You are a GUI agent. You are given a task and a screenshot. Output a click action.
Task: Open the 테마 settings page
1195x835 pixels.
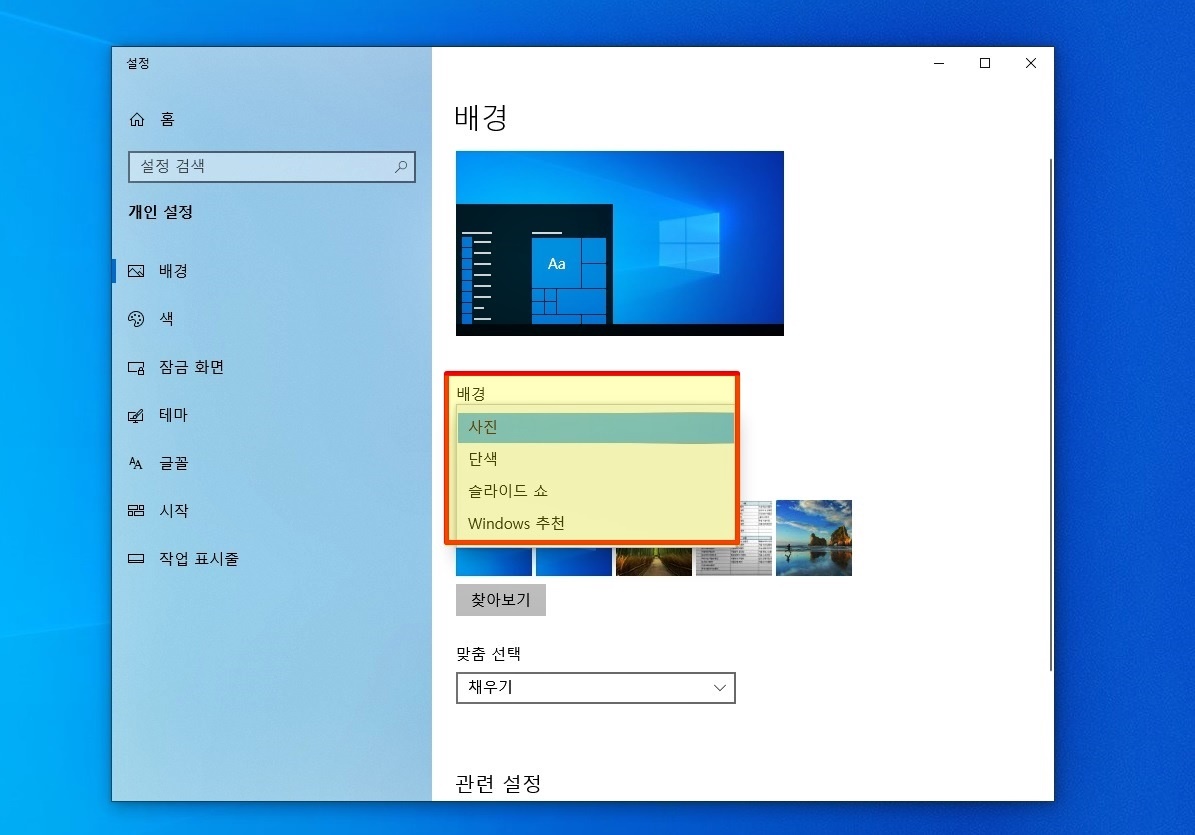coord(271,415)
